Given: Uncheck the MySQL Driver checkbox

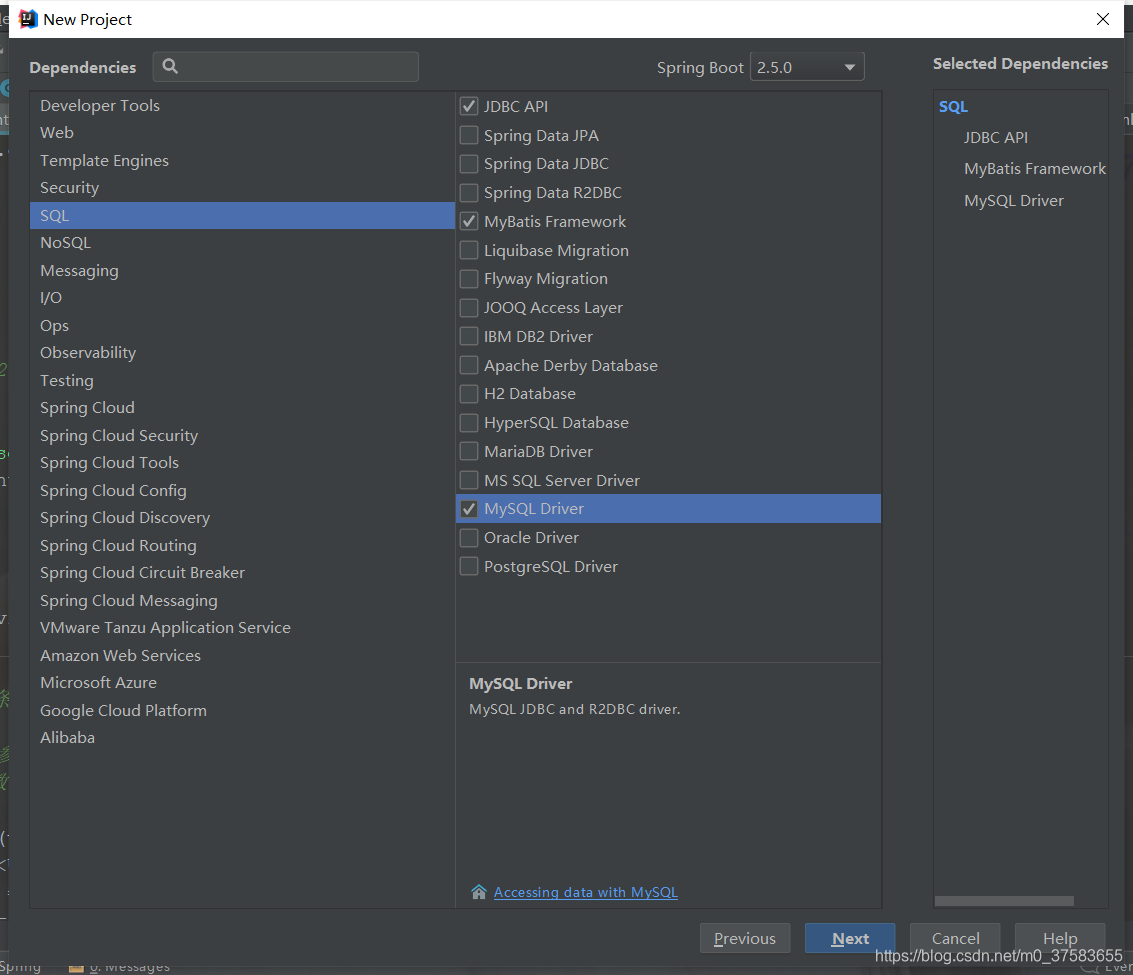Looking at the screenshot, I should [469, 509].
